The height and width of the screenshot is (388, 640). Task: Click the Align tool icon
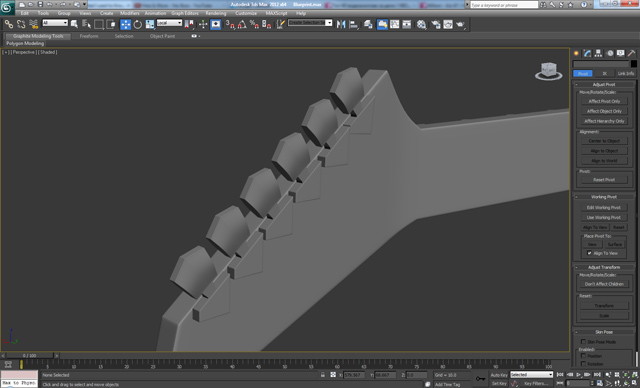[x=353, y=24]
